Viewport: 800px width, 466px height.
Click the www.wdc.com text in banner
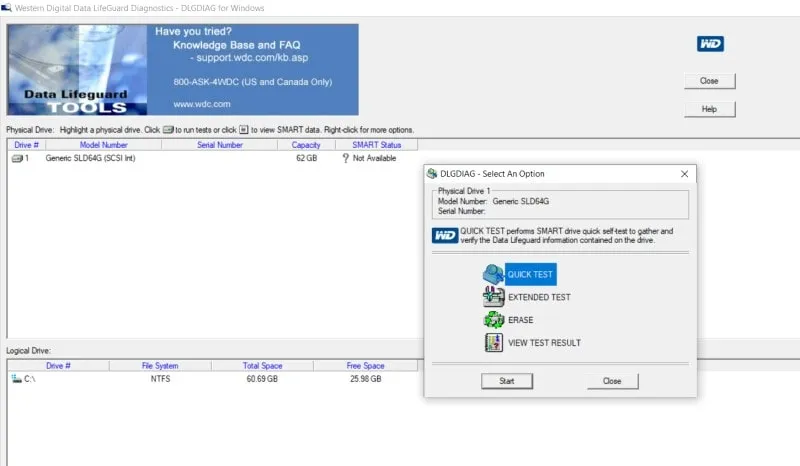202,104
